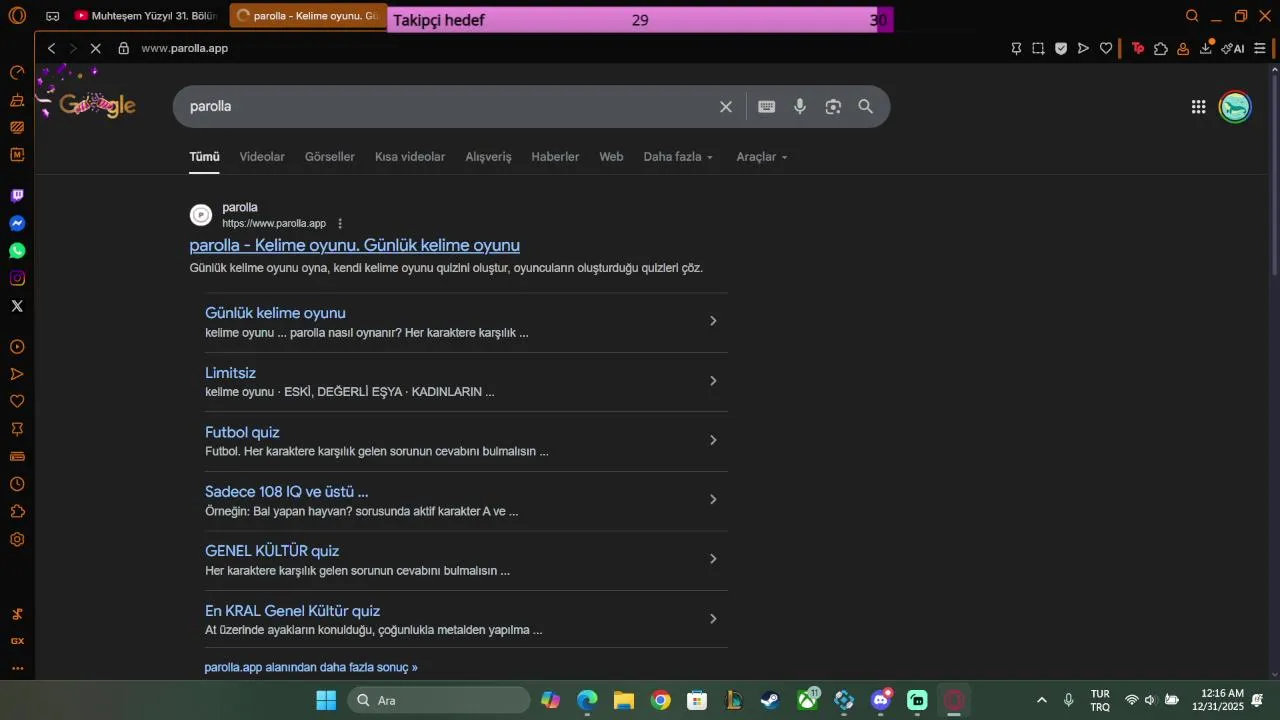Click the tab search magnifier in title bar
Screen dimensions: 1280x720
point(1192,16)
